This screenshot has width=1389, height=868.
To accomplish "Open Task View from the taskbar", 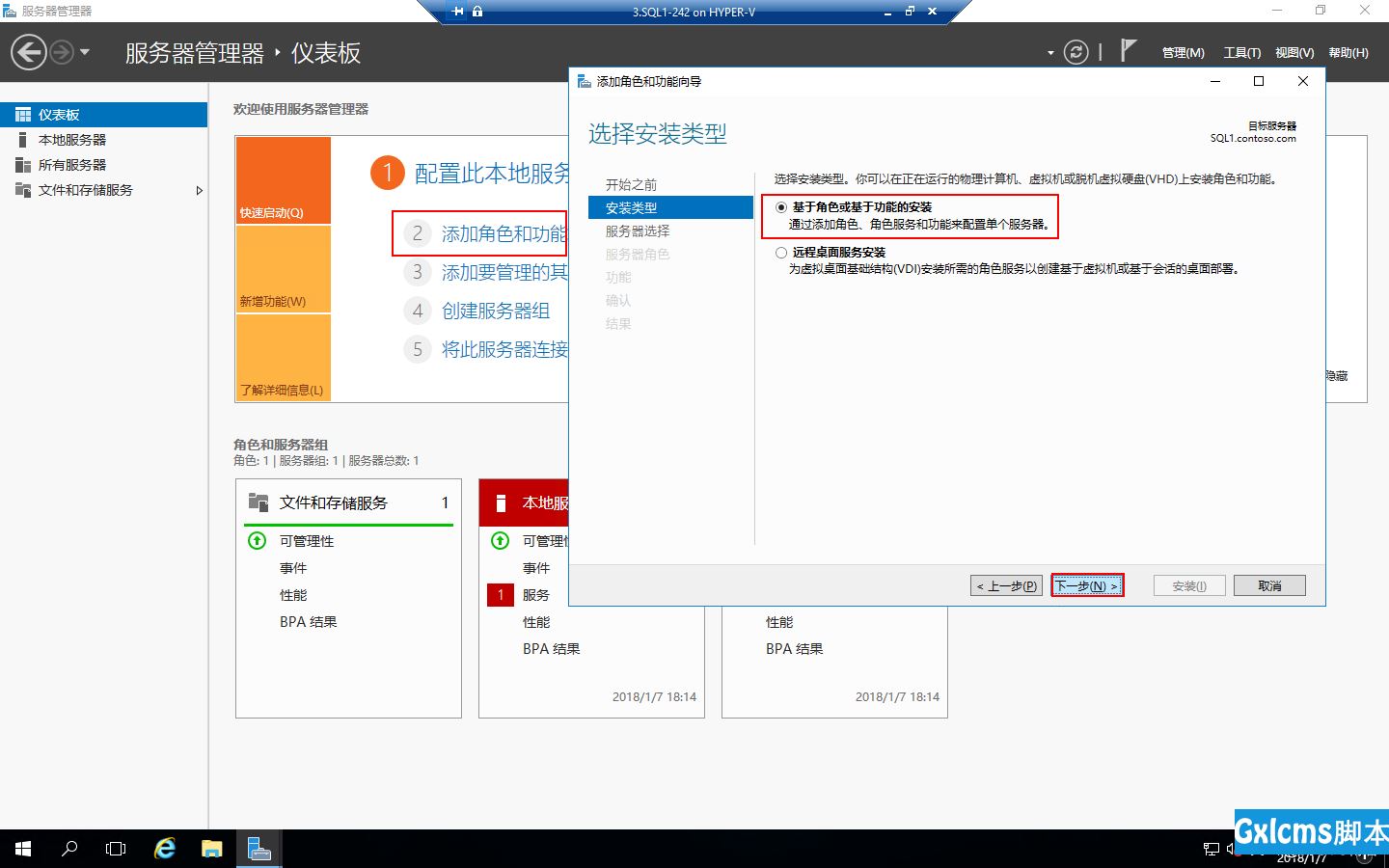I will click(x=116, y=849).
